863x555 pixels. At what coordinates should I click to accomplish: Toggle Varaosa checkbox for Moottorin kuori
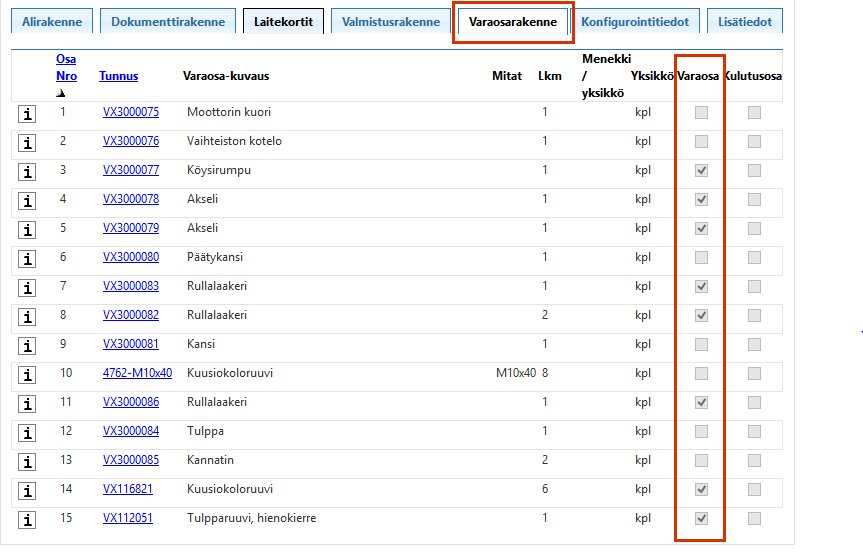[x=702, y=113]
